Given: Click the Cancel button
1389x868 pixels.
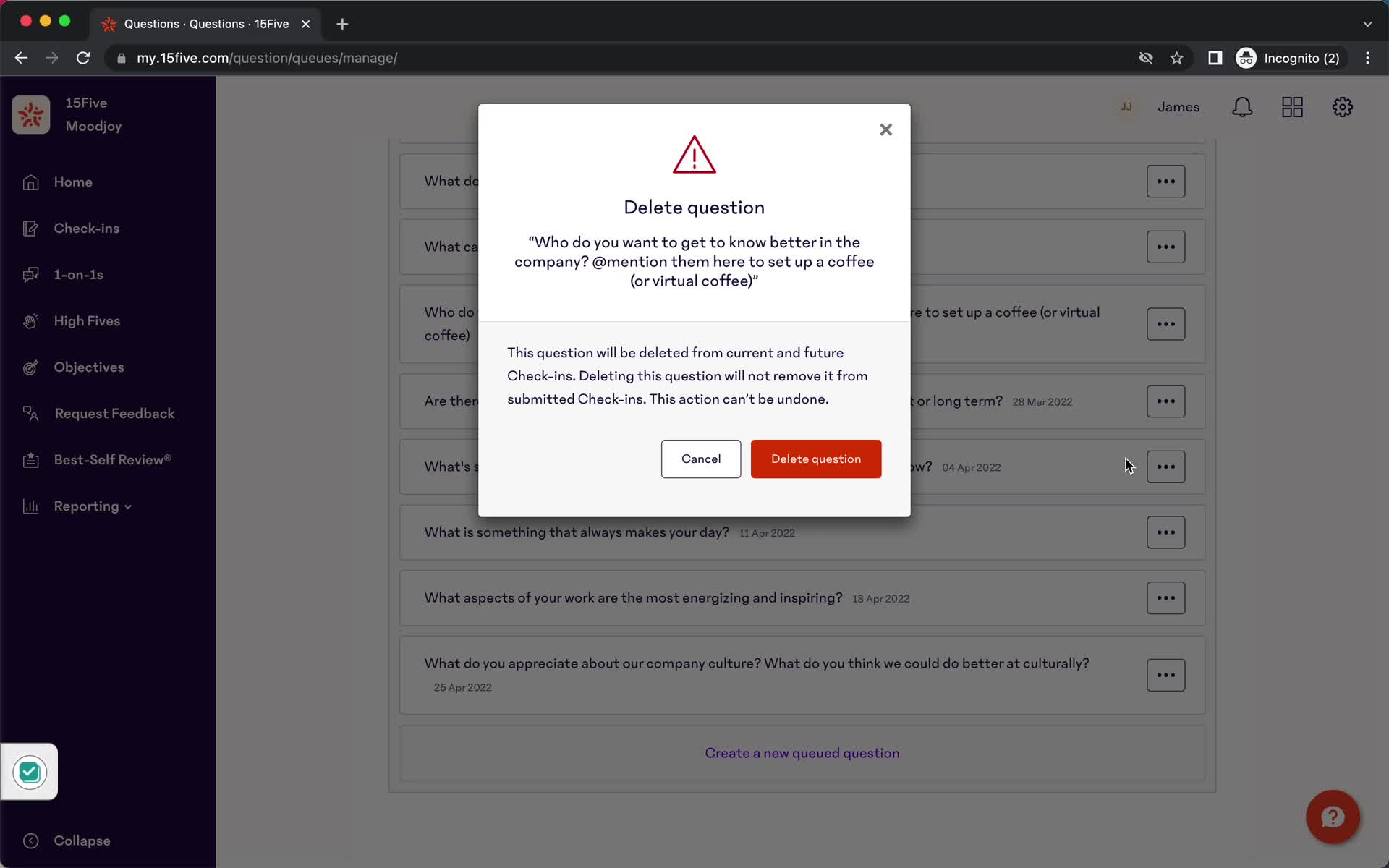Looking at the screenshot, I should [701, 459].
